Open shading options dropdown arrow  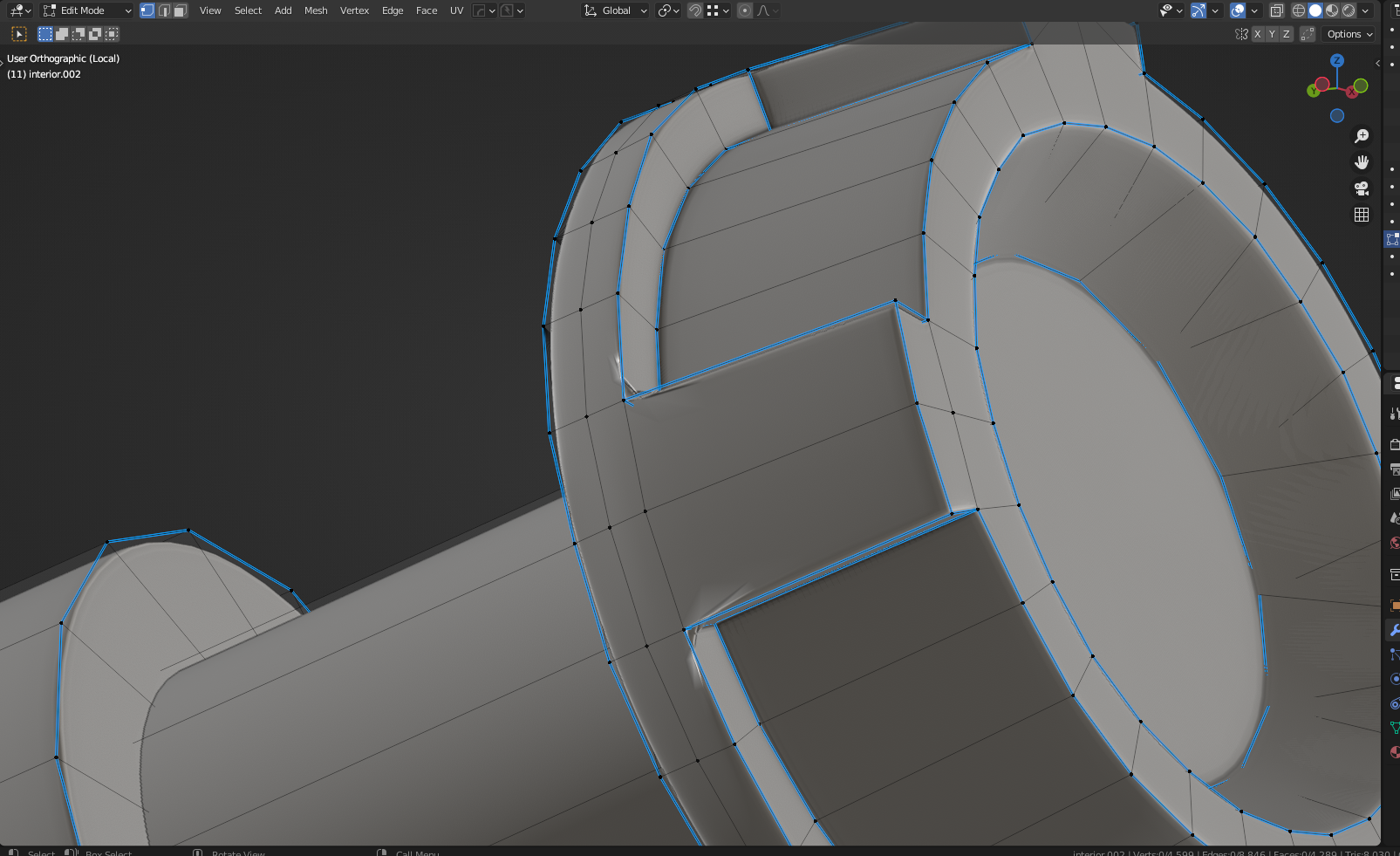click(1365, 10)
